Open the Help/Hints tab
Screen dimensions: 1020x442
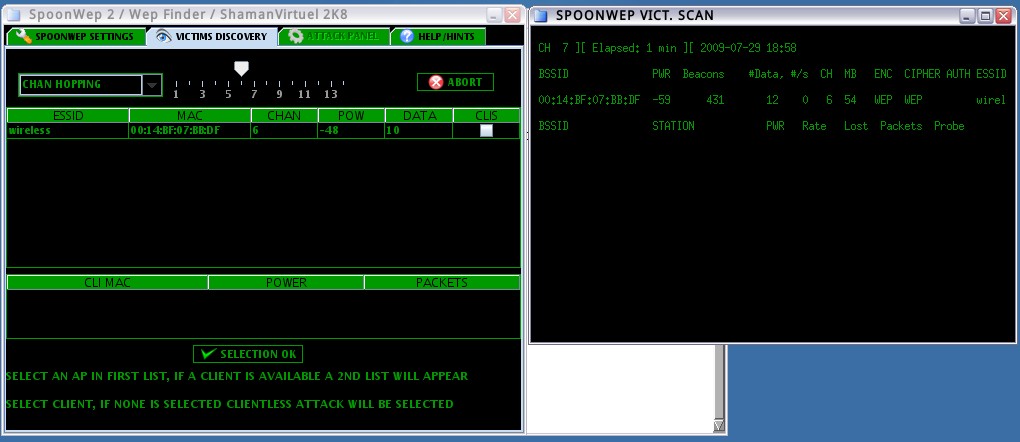pos(438,36)
